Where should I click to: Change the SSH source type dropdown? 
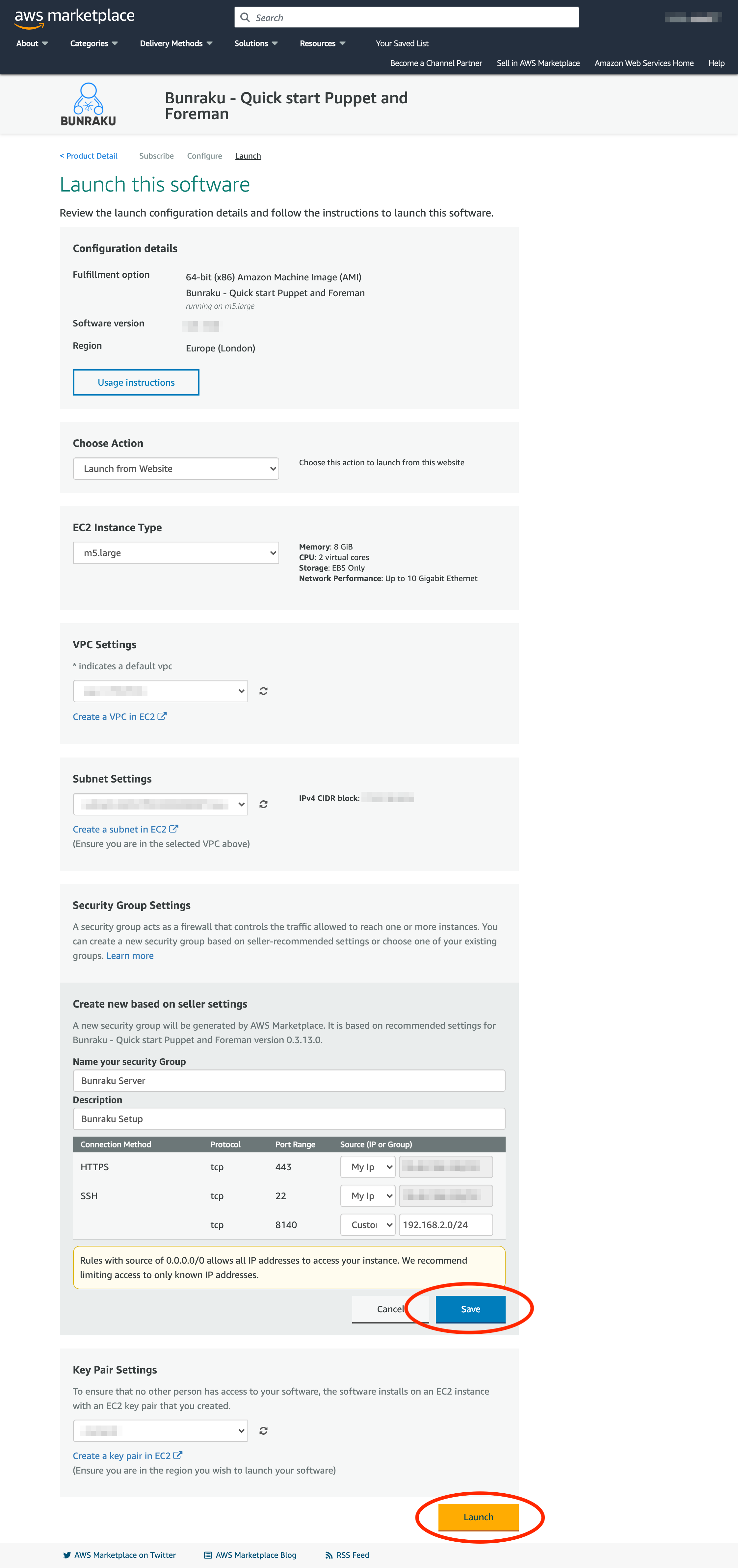click(367, 1195)
